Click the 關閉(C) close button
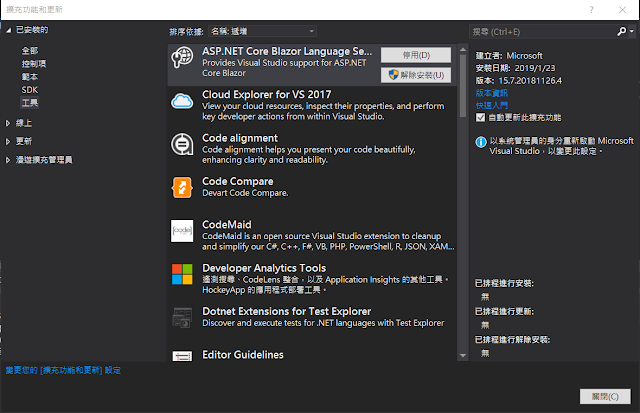The height and width of the screenshot is (413, 640). point(605,396)
